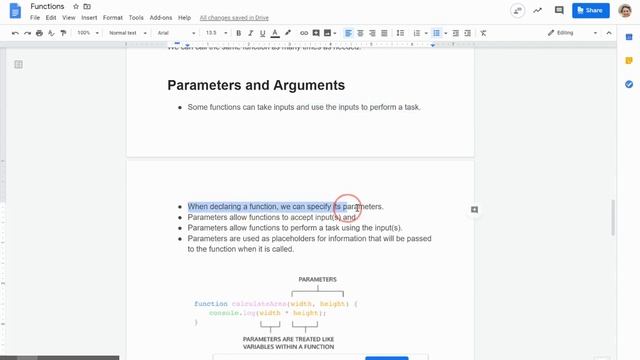Select justify alignment
The image size is (640, 360).
384,33
